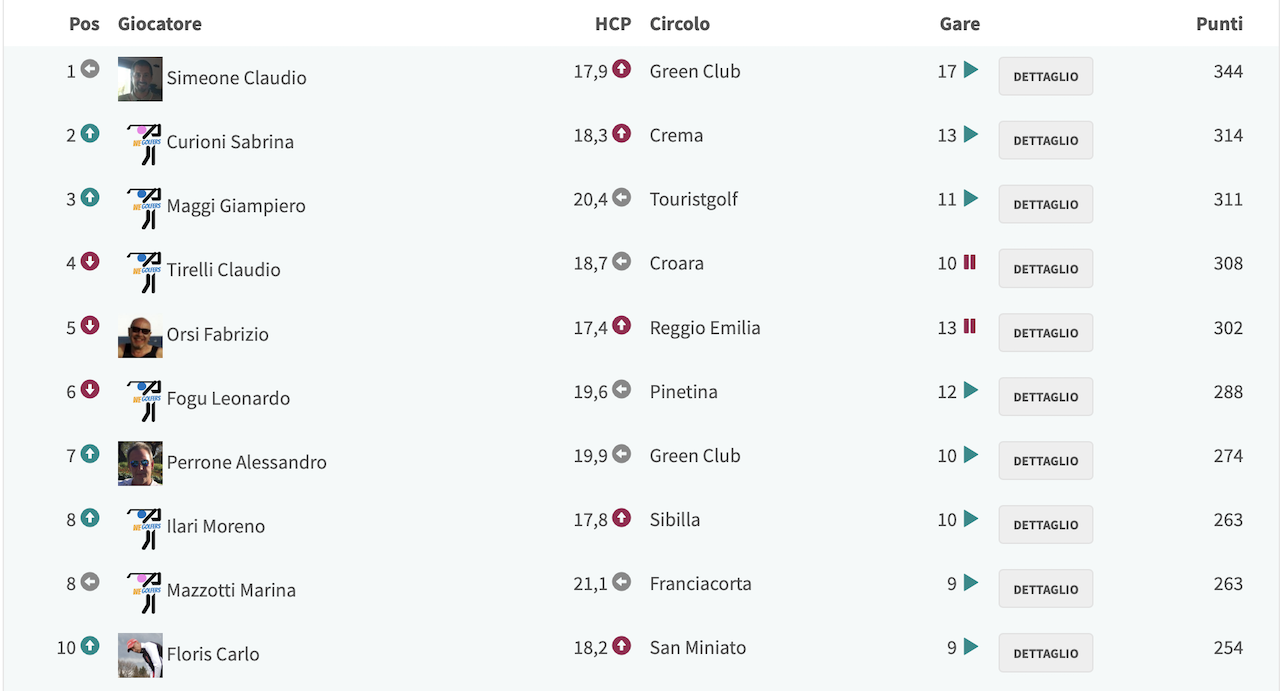Click the red HCP up arrow for Orsi Fabrizio
Screen dimensions: 1280x691
621,325
